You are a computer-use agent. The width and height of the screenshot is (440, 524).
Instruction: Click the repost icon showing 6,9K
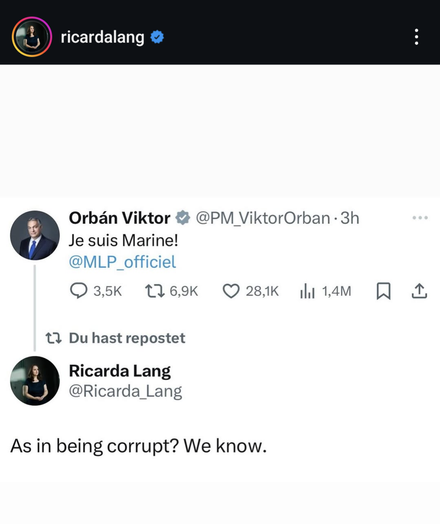pos(155,291)
